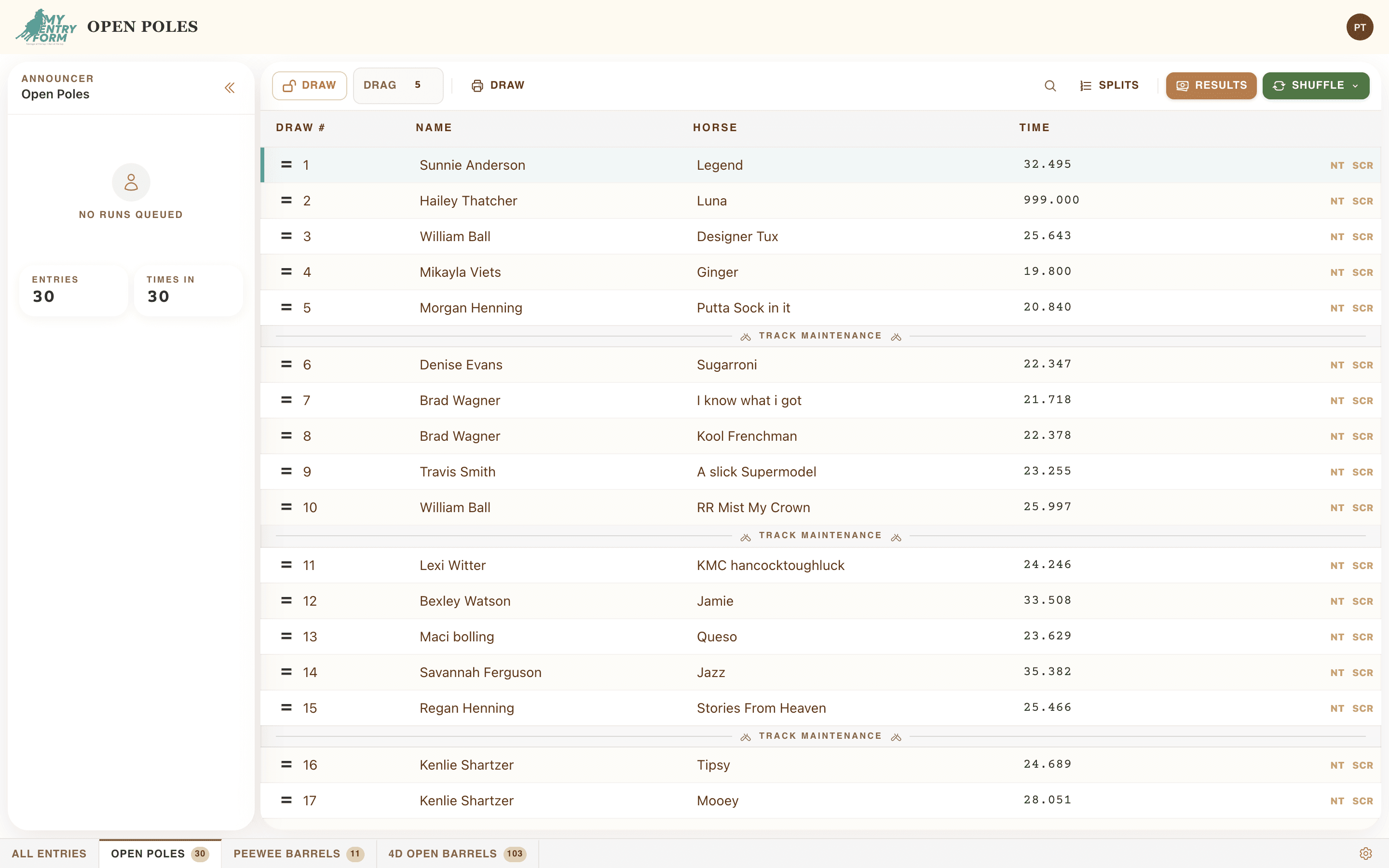Grab drag handle for Bexley Watson row
This screenshot has width=1389, height=868.
pyautogui.click(x=286, y=600)
